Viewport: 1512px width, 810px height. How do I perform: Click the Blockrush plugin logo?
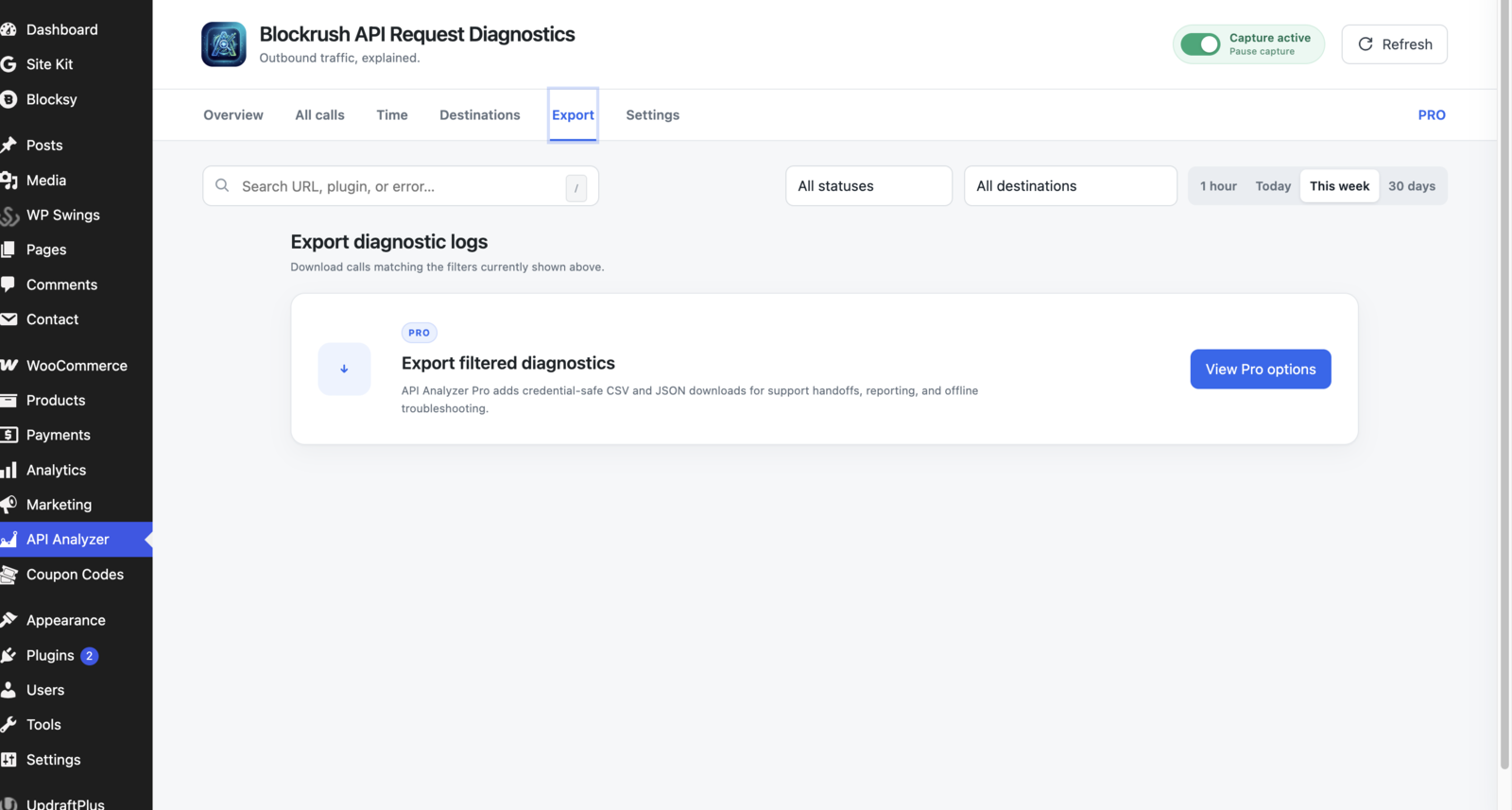224,44
